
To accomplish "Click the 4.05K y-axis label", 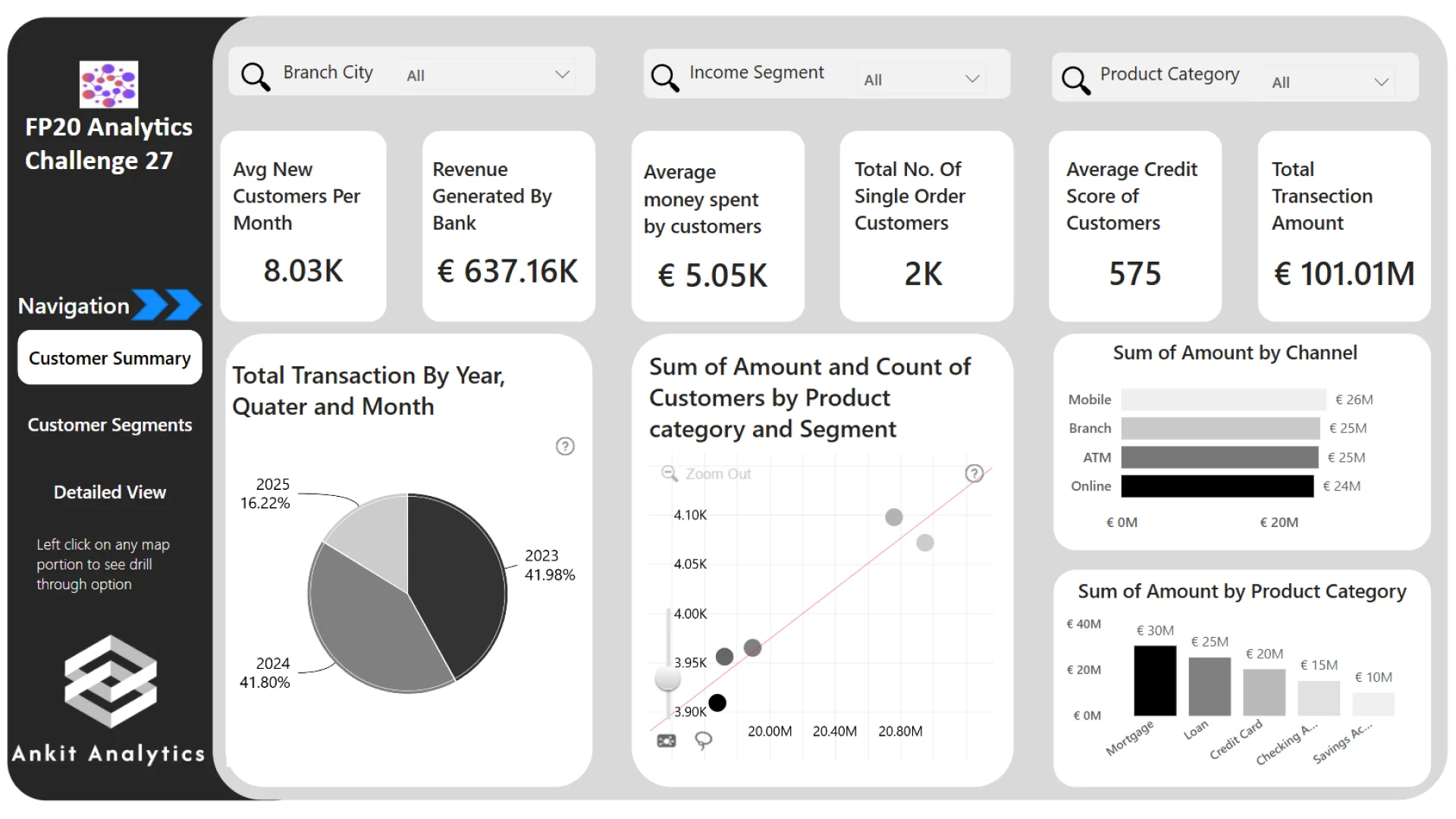I will pos(690,564).
